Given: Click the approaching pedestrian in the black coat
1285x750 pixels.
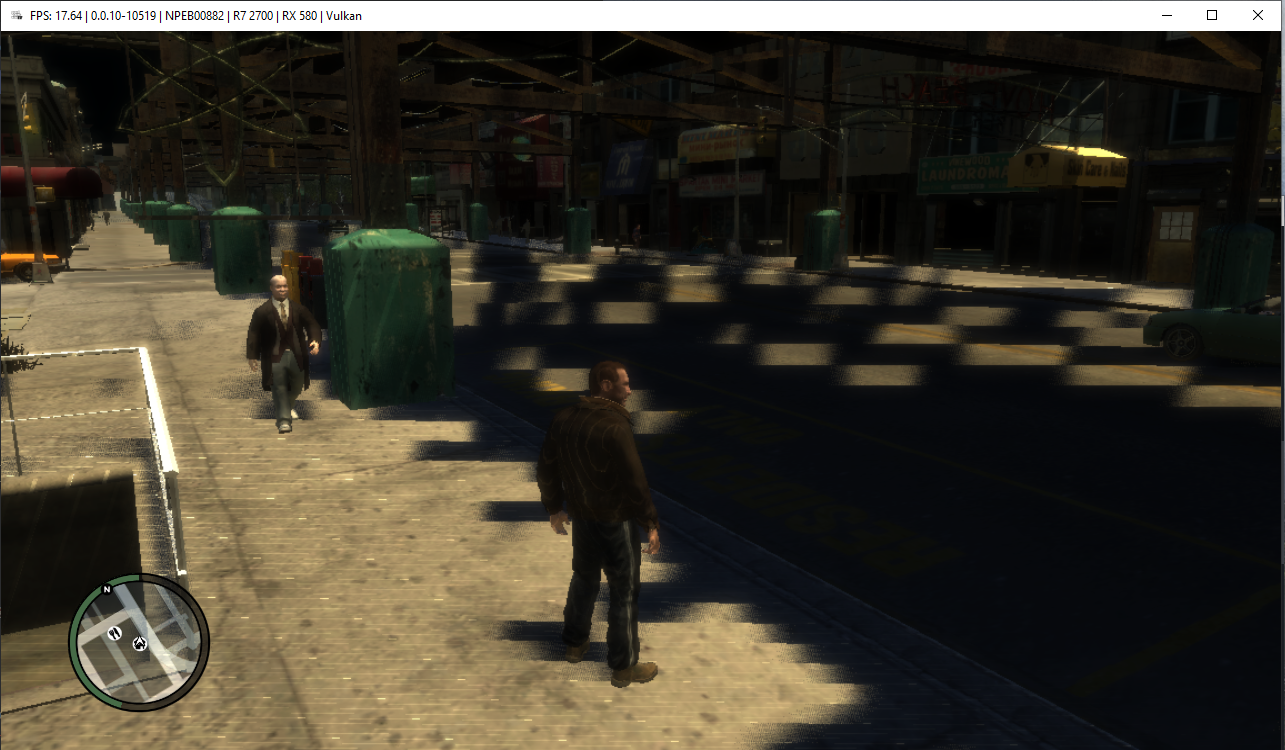Looking at the screenshot, I should point(283,352).
